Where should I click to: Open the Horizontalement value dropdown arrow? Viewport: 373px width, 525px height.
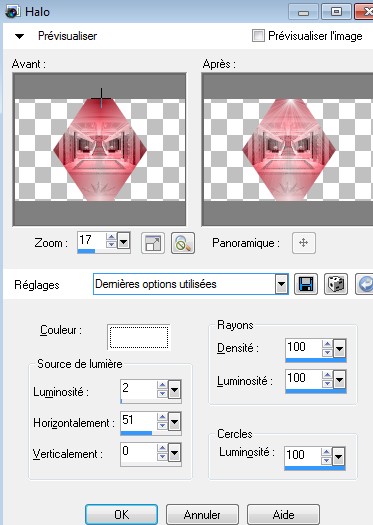(174, 422)
